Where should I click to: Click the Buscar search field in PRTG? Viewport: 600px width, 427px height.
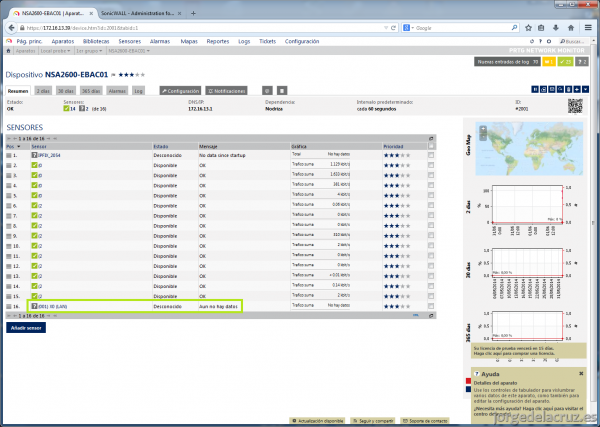(x=574, y=41)
